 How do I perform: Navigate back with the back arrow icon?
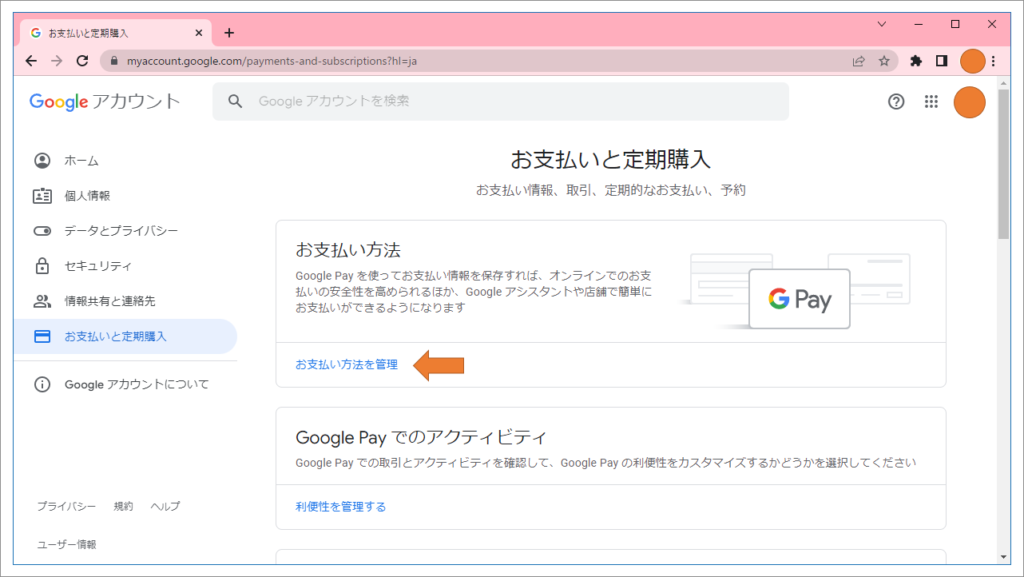(31, 61)
